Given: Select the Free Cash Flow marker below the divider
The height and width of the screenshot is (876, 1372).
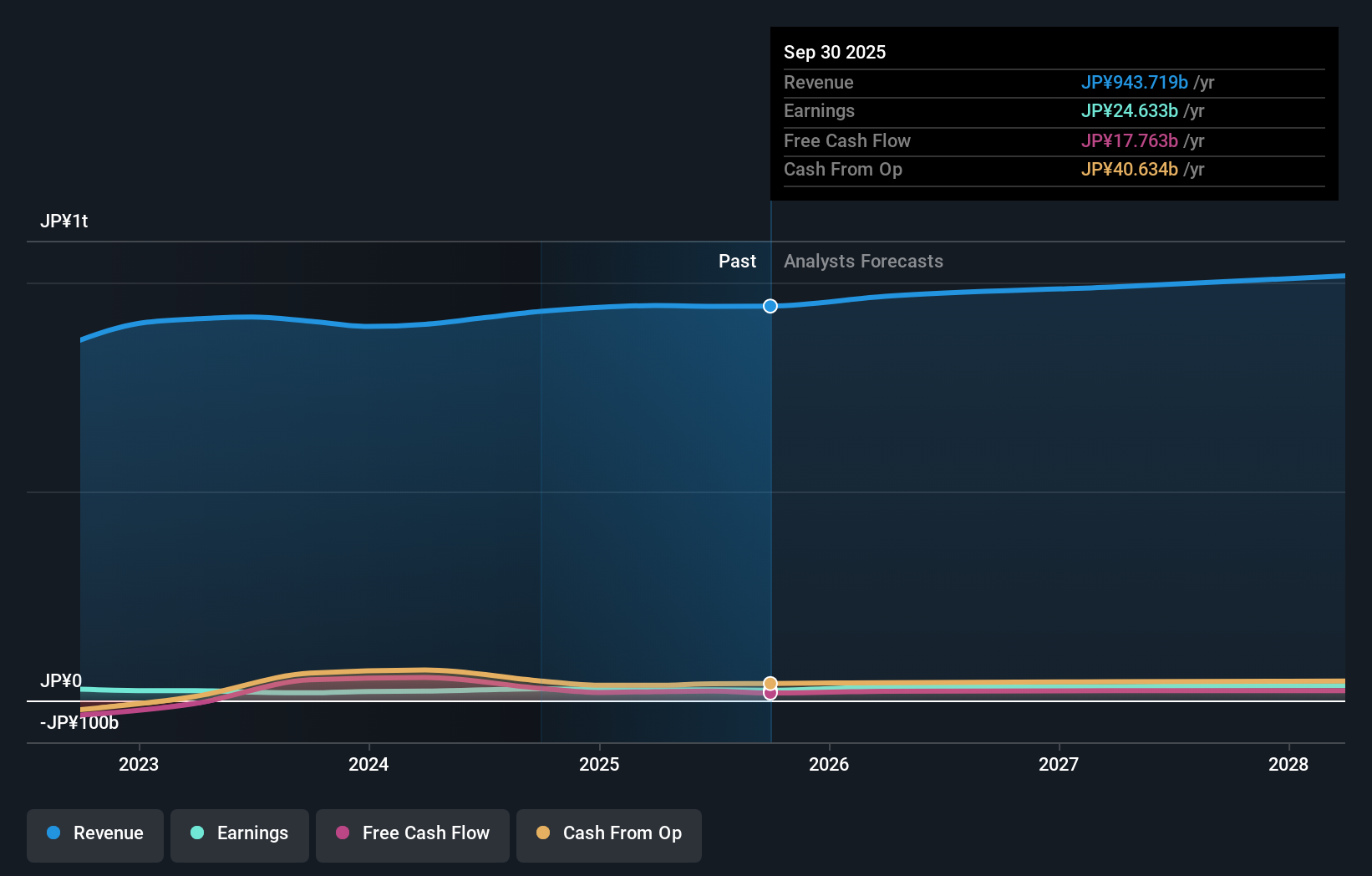Looking at the screenshot, I should tap(770, 694).
